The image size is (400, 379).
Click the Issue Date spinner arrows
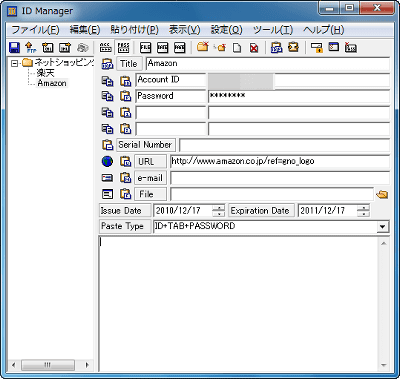click(x=219, y=211)
